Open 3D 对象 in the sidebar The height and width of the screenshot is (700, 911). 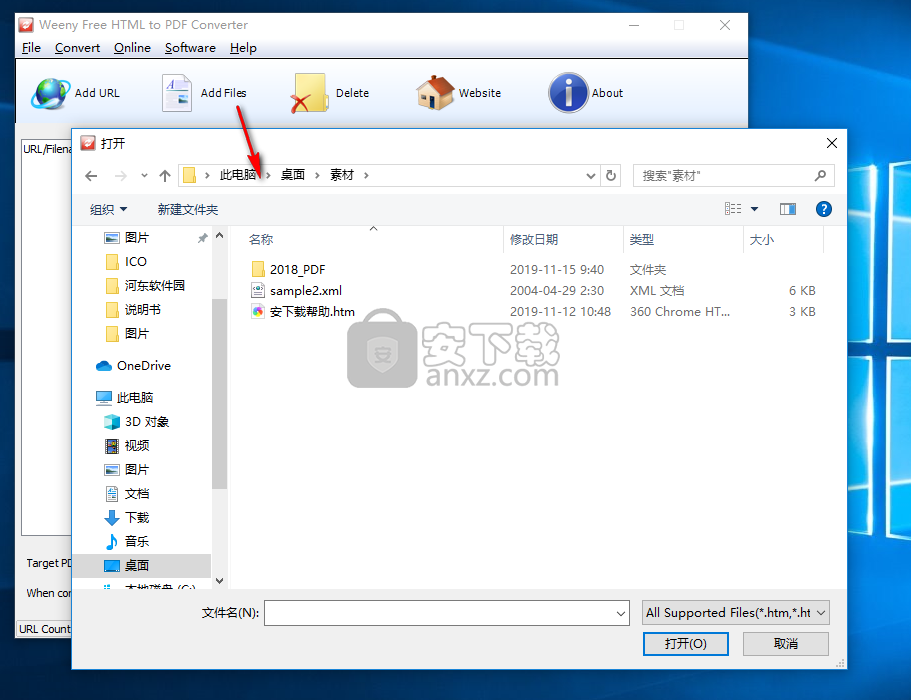[146, 421]
